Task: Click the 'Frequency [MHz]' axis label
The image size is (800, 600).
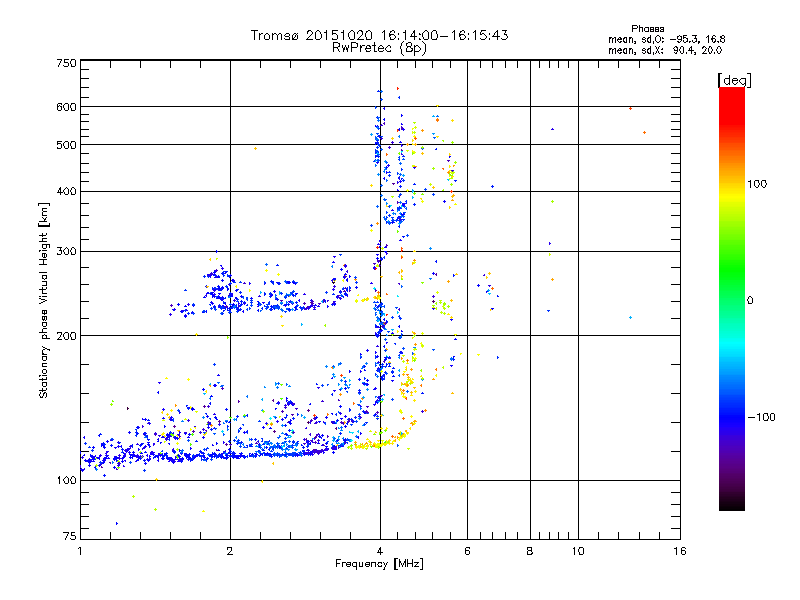Action: click(379, 563)
